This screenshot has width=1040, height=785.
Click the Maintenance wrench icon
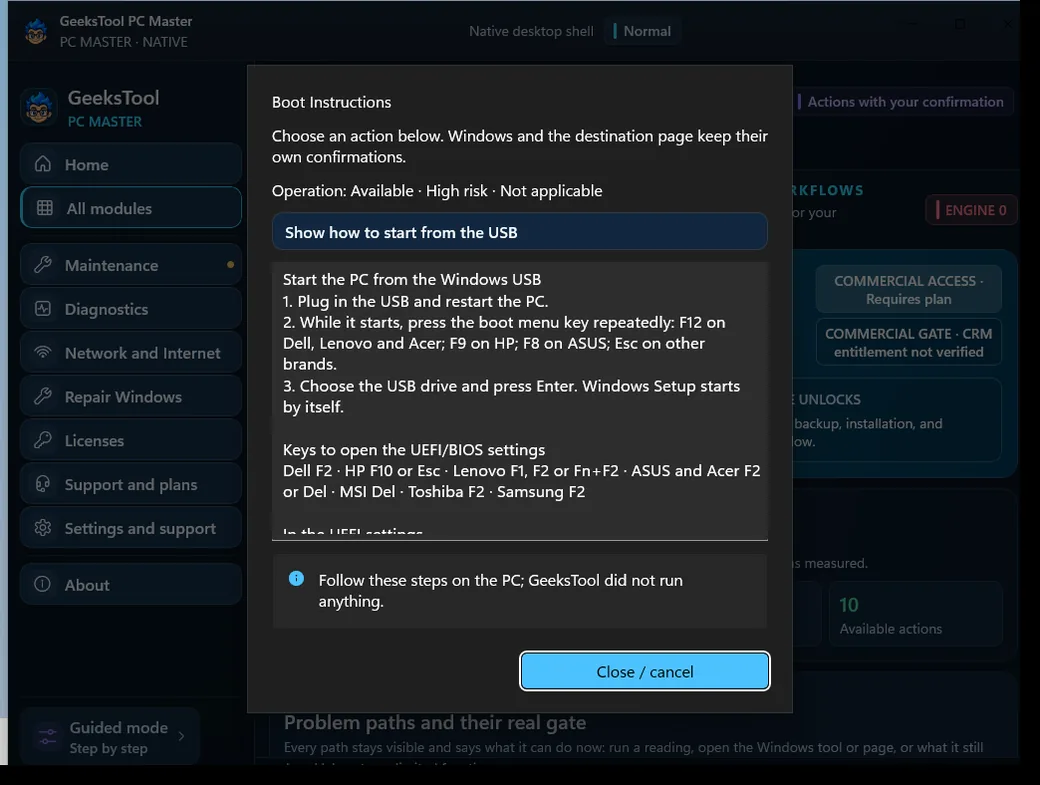[x=43, y=265]
